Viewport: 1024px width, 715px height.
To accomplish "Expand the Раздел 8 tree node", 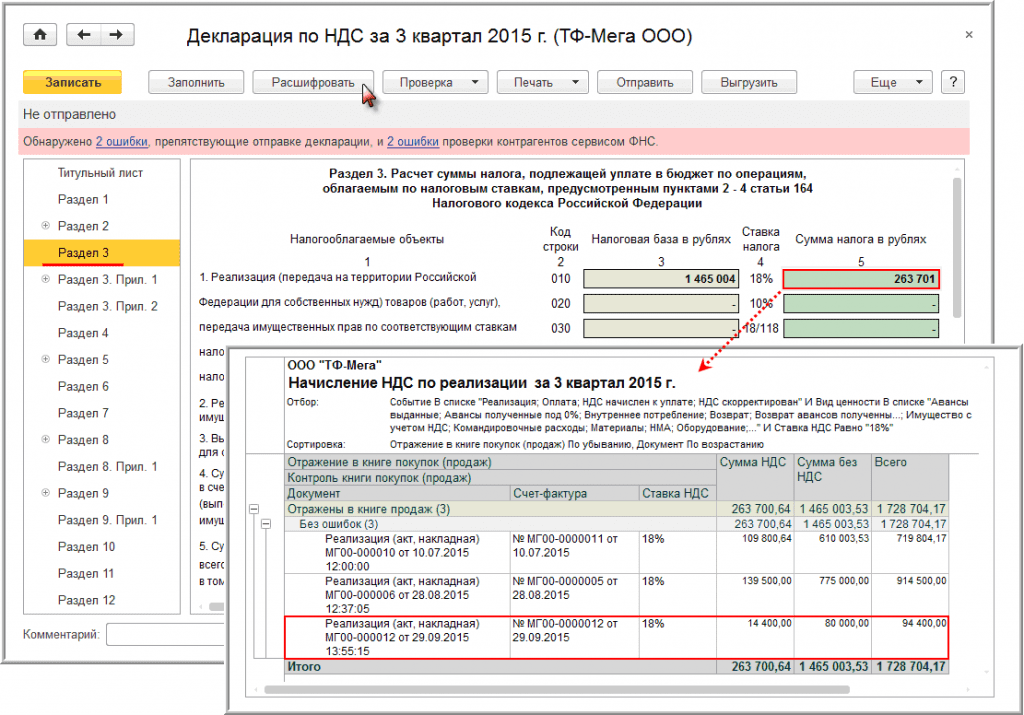I will tap(45, 440).
